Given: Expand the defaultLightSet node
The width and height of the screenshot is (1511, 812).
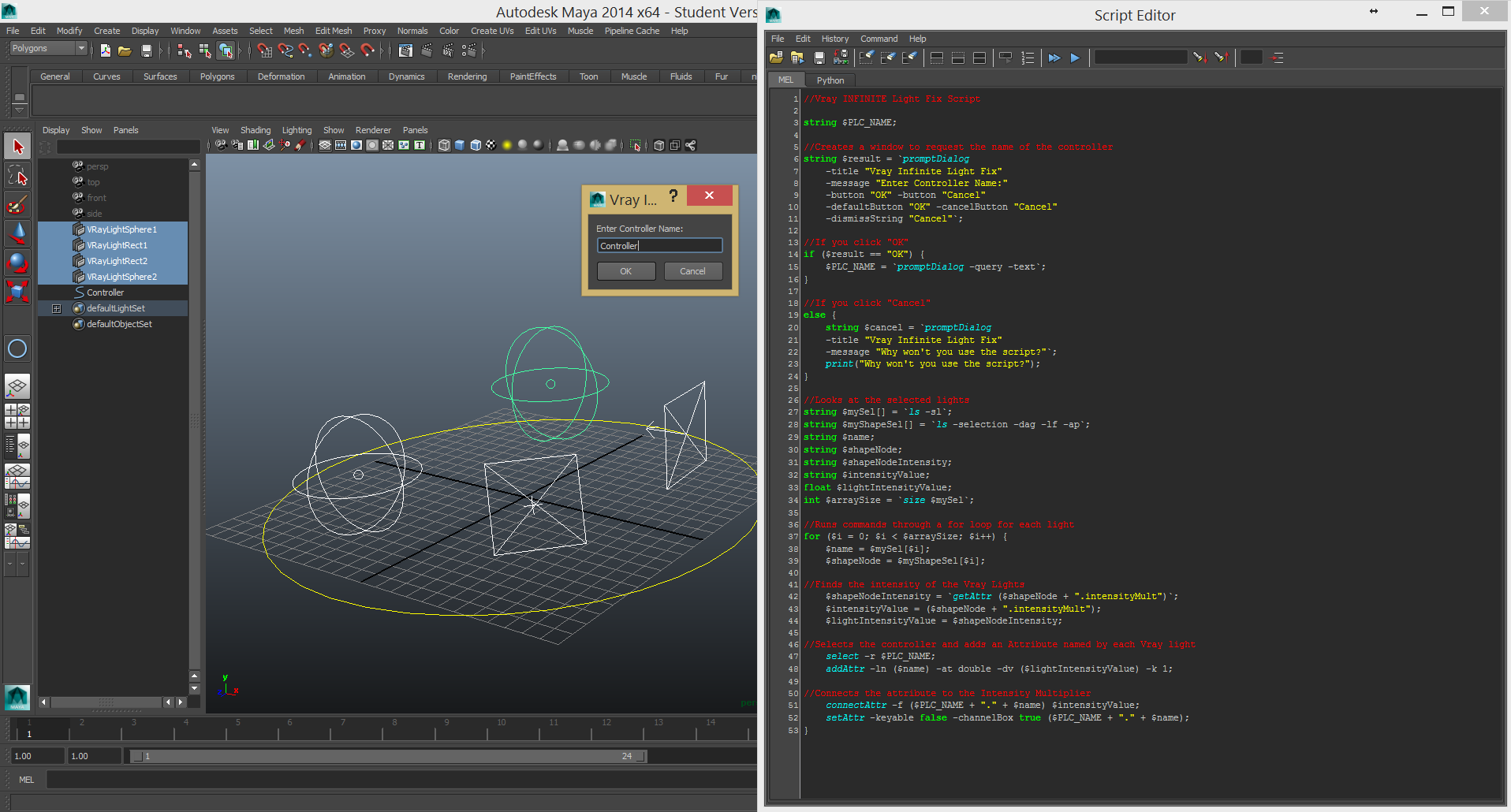Looking at the screenshot, I should coord(56,308).
